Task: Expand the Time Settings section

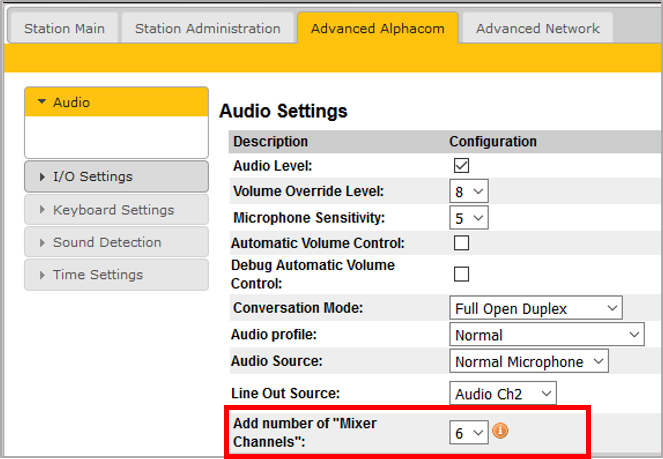Action: 116,275
